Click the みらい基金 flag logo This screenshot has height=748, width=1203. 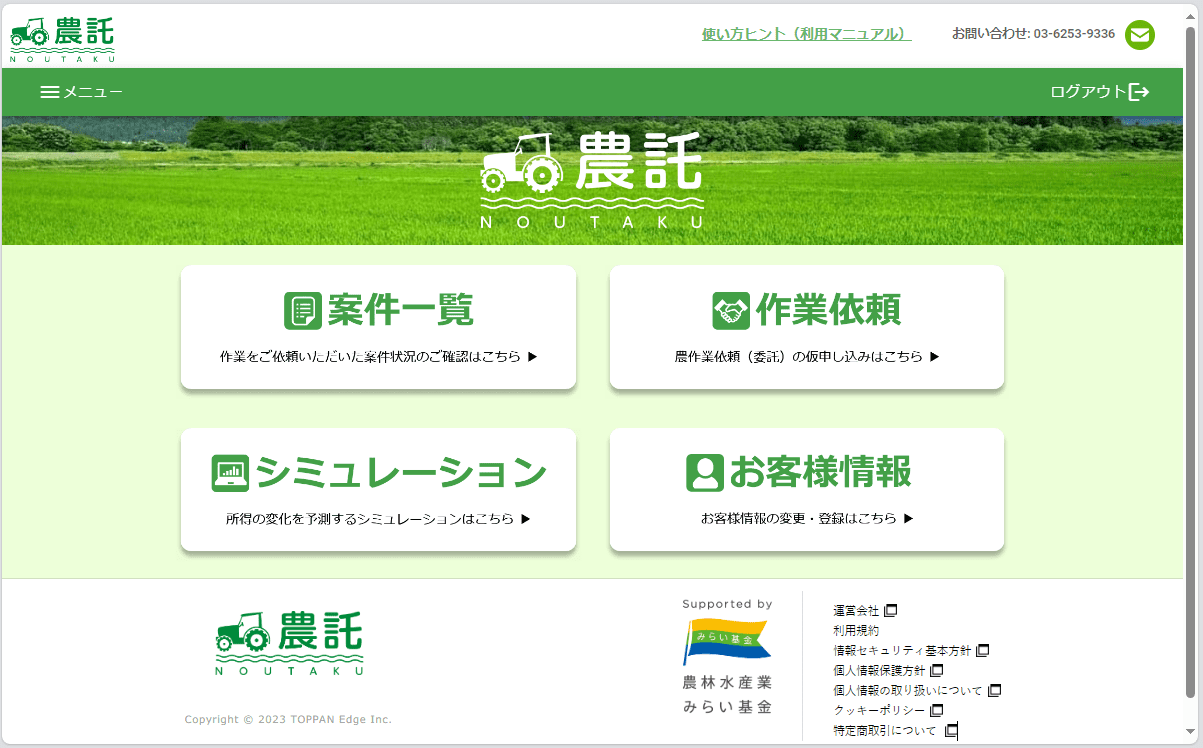[x=727, y=641]
